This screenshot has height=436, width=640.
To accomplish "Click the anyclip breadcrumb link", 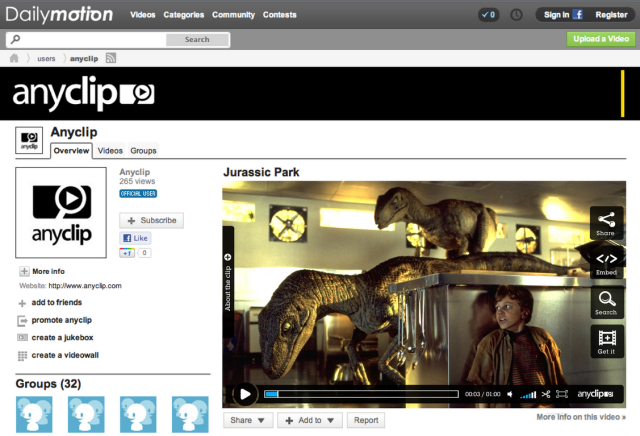I will 84,58.
